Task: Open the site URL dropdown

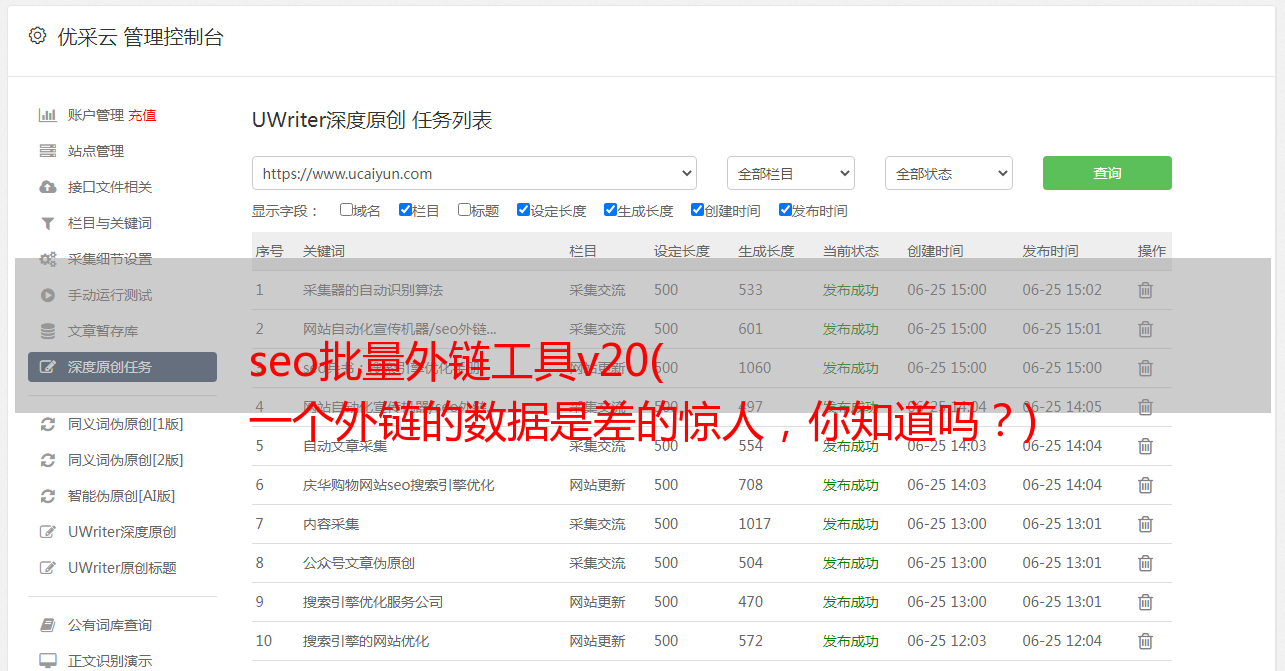Action: point(474,173)
